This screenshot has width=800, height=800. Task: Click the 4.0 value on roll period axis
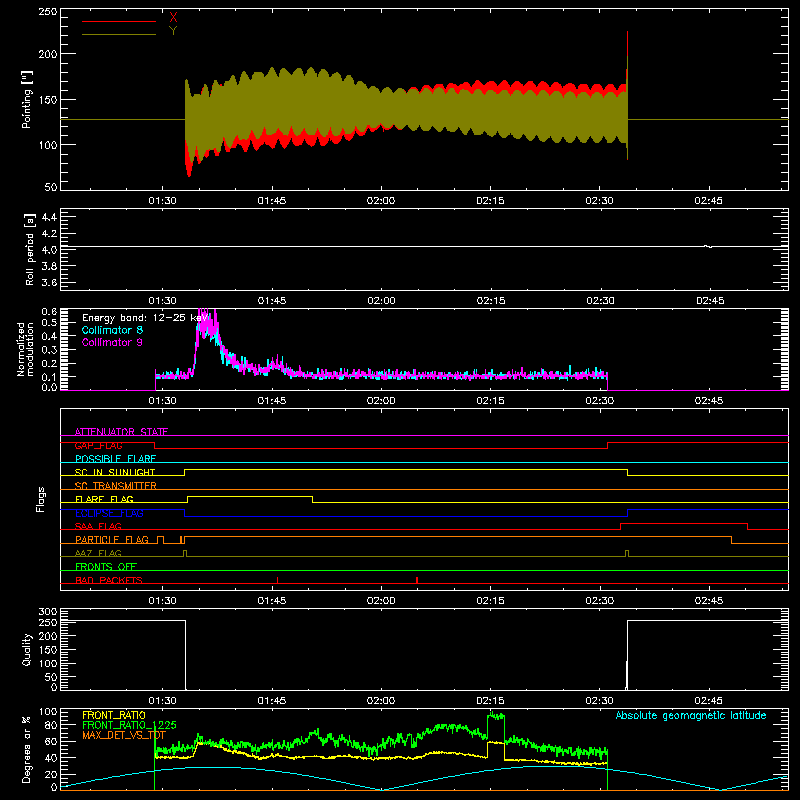coord(49,250)
